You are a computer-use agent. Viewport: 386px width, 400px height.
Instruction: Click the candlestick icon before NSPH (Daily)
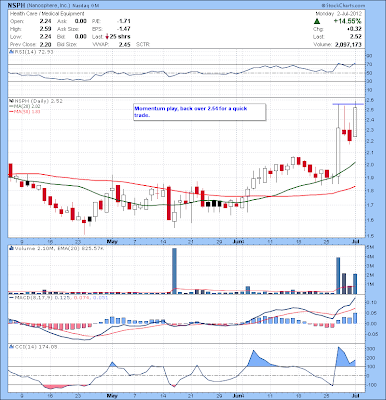pyautogui.click(x=11, y=100)
